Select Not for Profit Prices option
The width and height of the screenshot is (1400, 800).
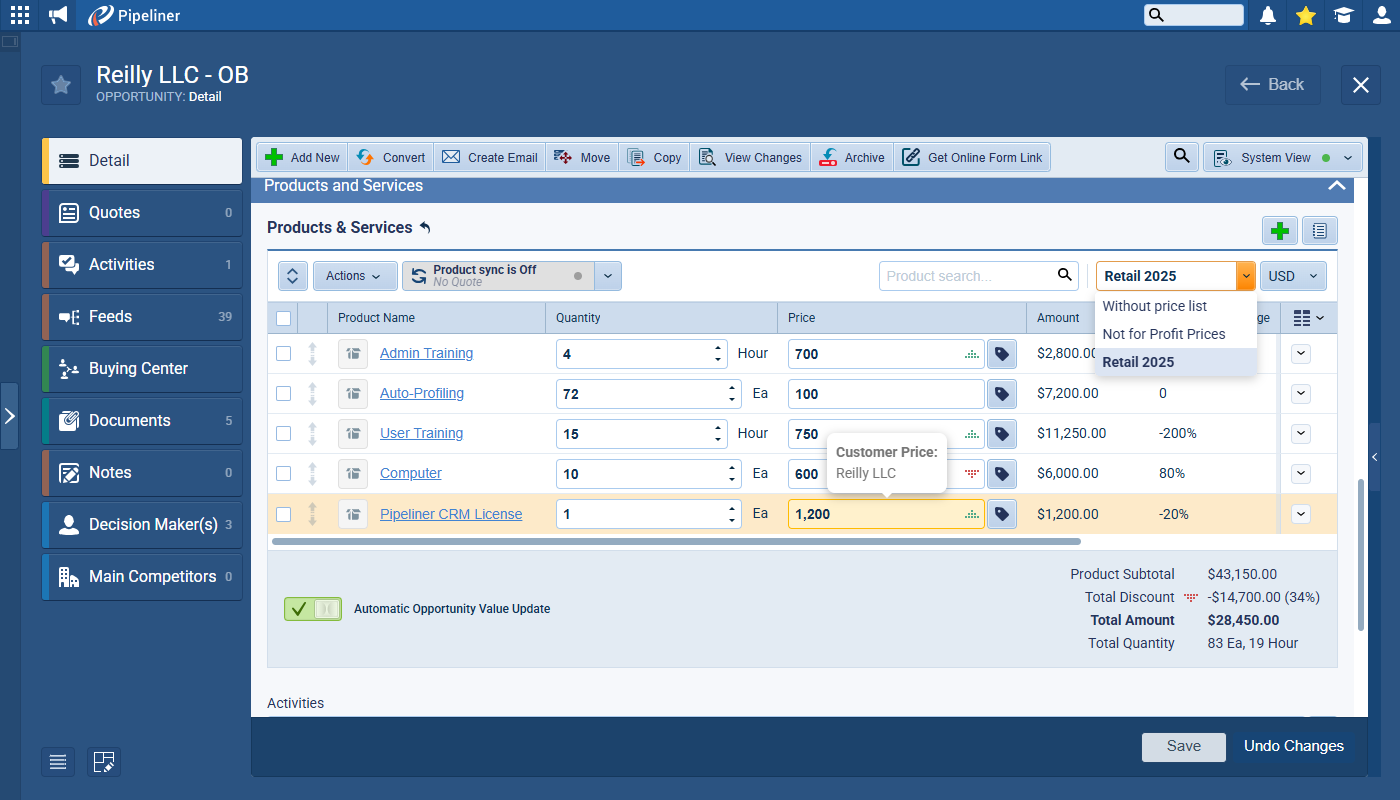[1163, 334]
